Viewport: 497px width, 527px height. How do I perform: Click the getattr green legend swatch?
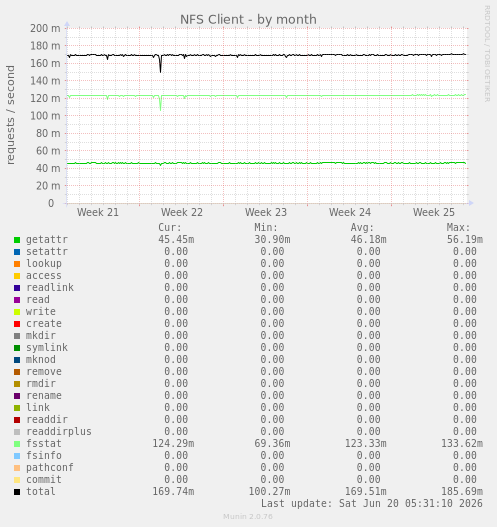17,240
